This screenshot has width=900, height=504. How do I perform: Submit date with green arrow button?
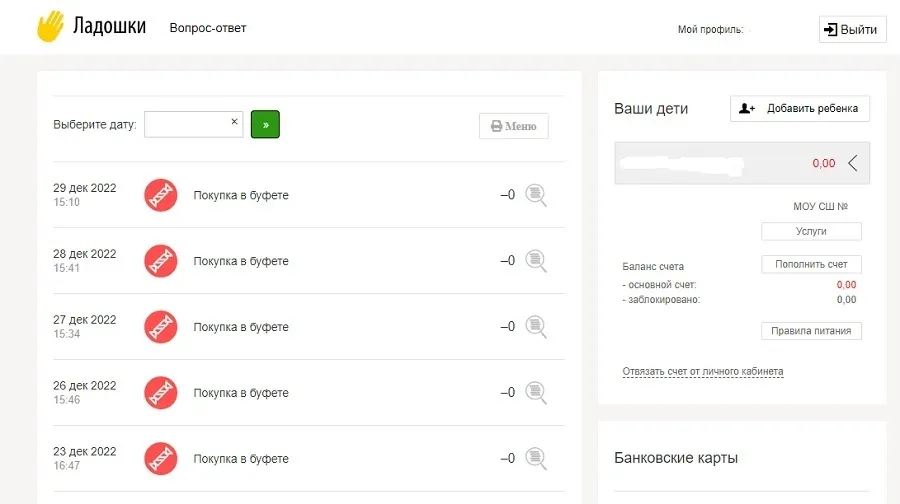tap(265, 125)
